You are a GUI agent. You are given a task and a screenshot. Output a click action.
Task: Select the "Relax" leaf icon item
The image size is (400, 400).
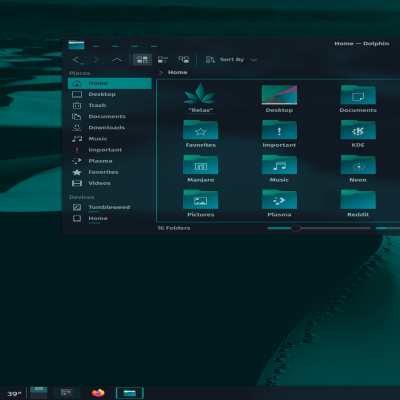(200, 94)
